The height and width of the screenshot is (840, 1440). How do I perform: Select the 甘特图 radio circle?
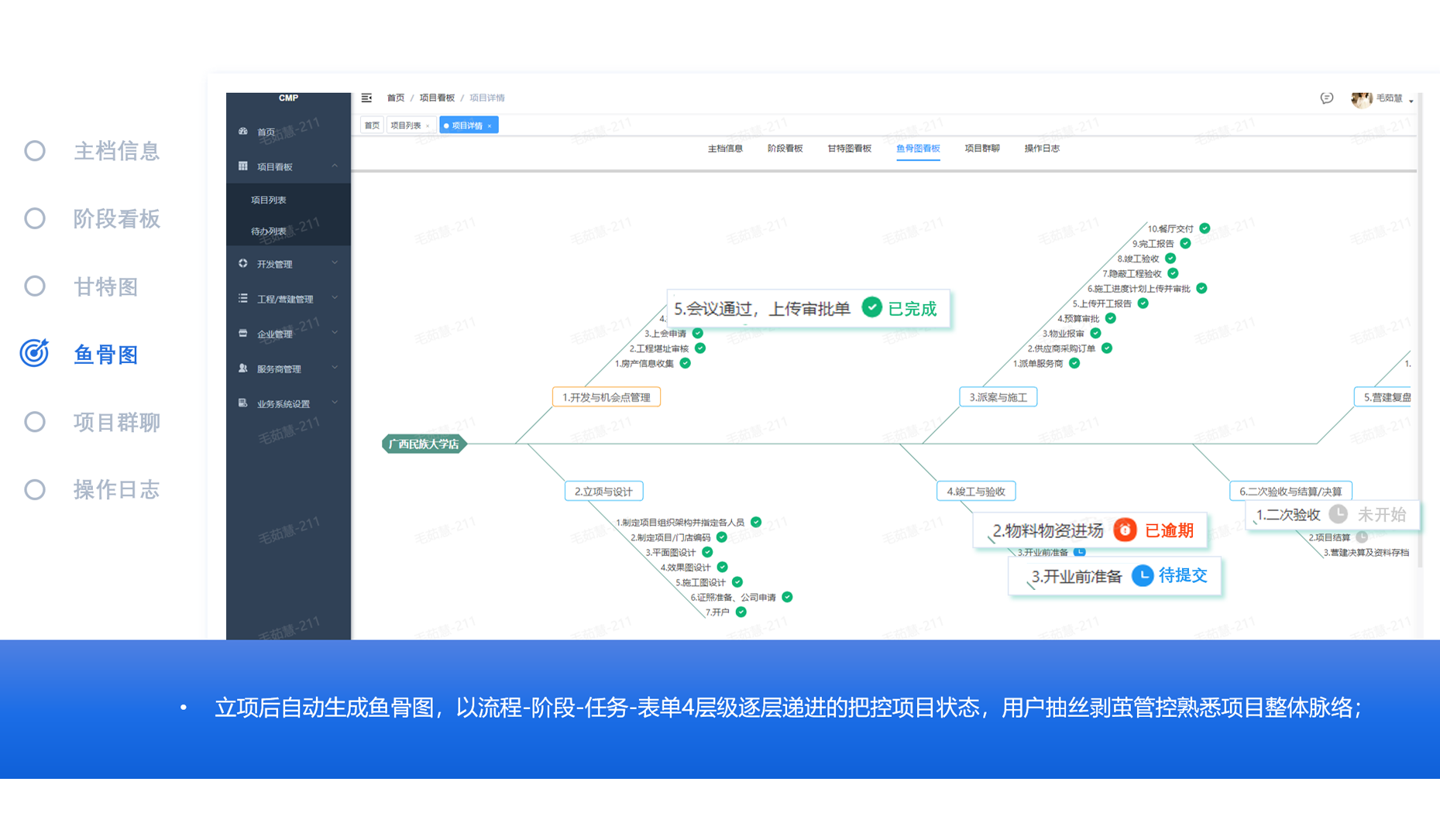pyautogui.click(x=35, y=286)
